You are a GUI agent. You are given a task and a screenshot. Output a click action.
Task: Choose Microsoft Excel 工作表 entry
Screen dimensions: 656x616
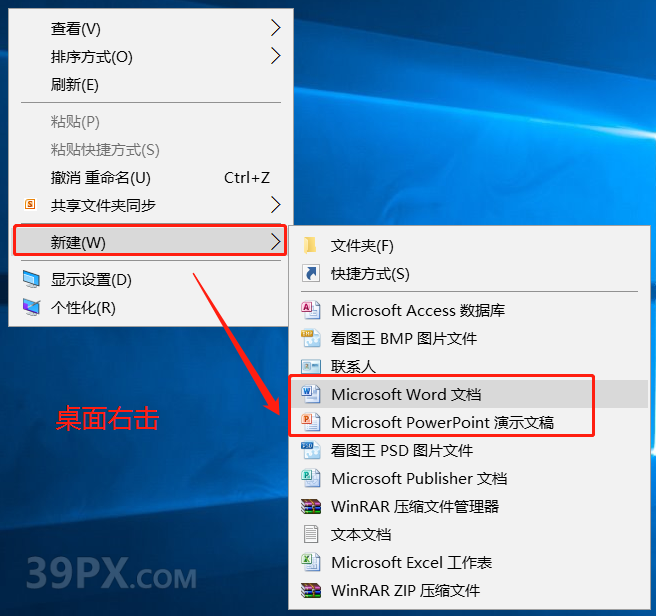tap(469, 562)
